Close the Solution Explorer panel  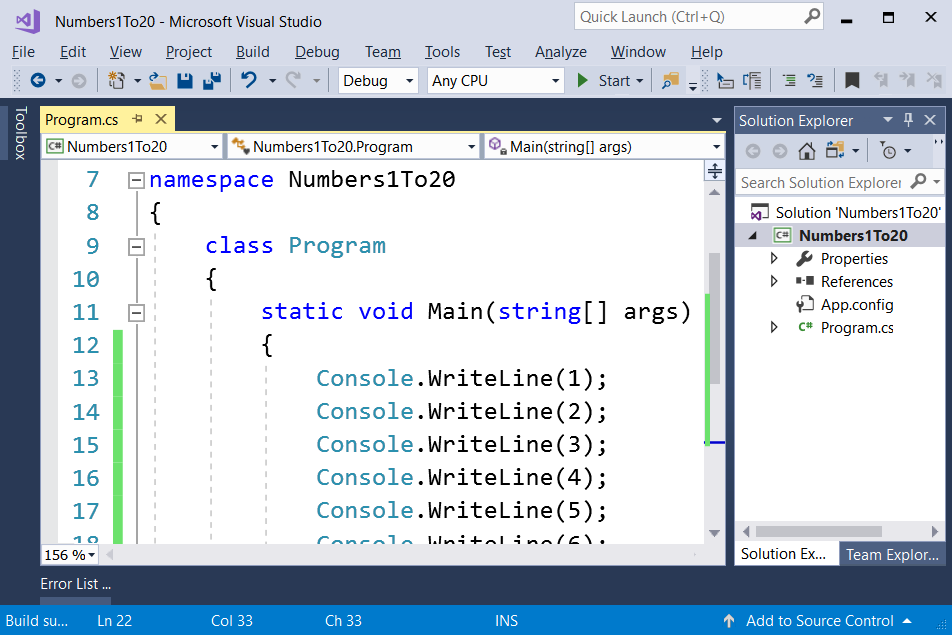[930, 120]
